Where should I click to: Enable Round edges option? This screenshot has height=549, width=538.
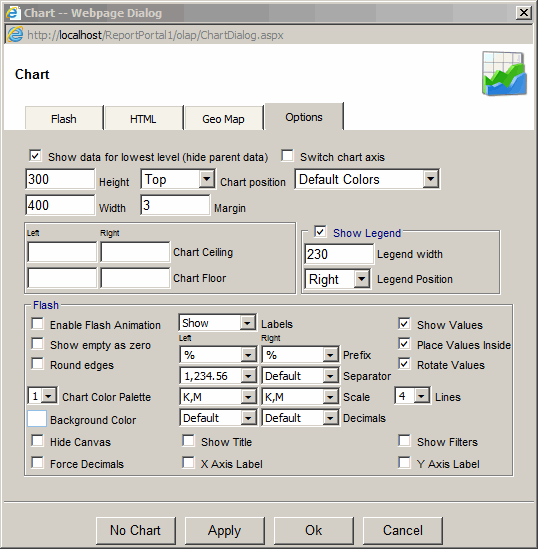[37, 364]
